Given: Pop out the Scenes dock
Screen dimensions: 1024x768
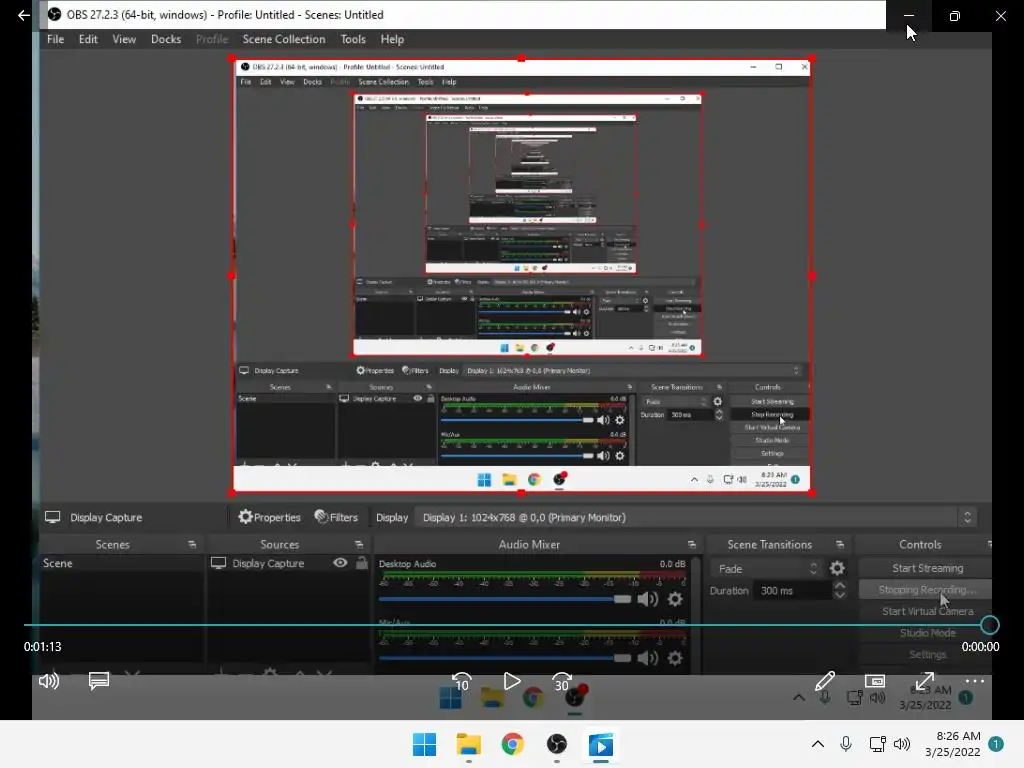Looking at the screenshot, I should [192, 544].
